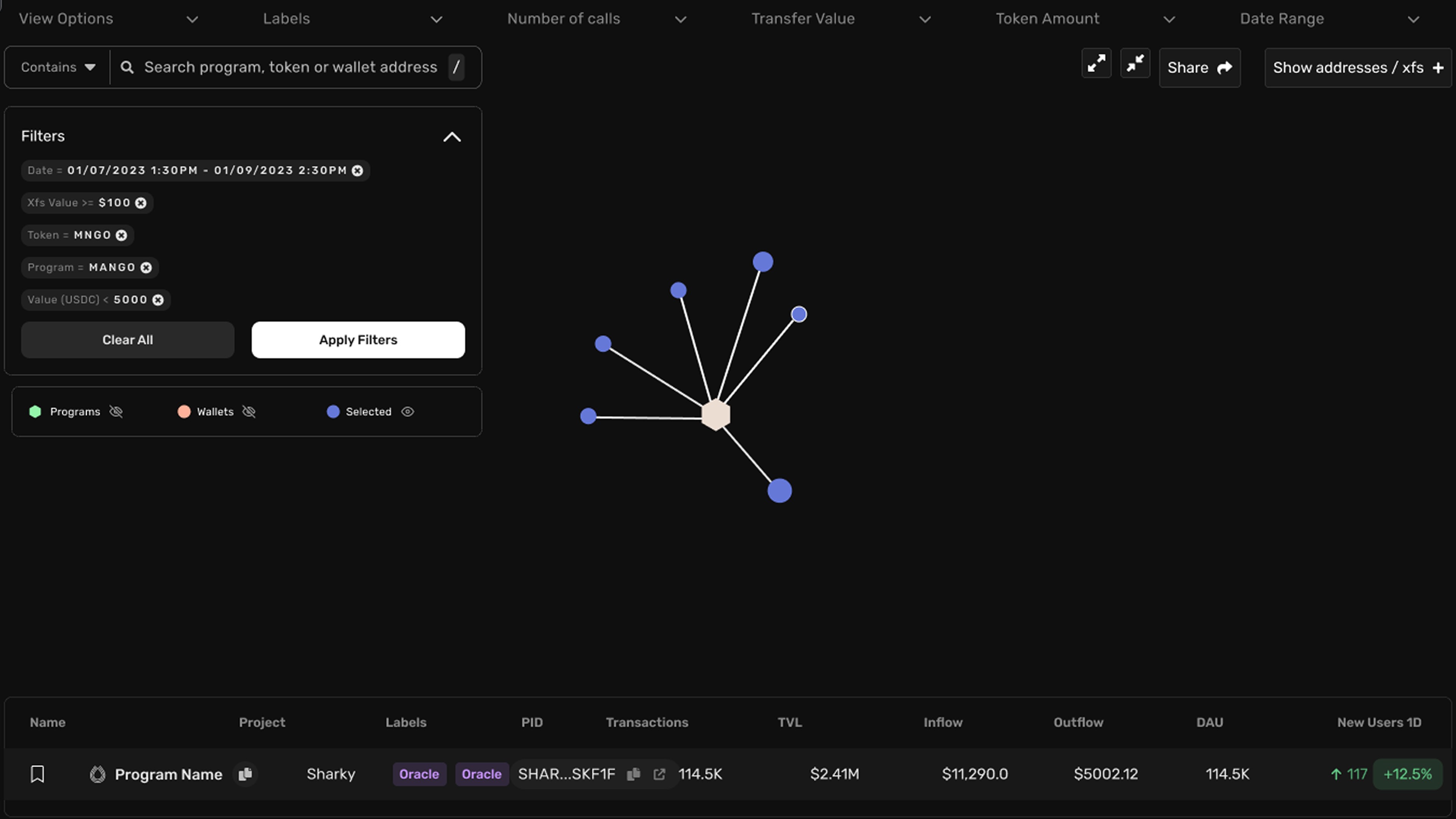Toggle visibility of Wallets nodes
The height and width of the screenshot is (819, 1456).
[249, 411]
